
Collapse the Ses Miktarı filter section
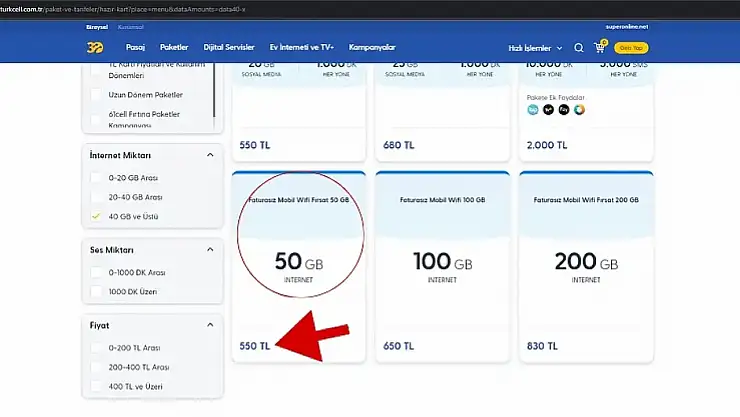coord(209,249)
